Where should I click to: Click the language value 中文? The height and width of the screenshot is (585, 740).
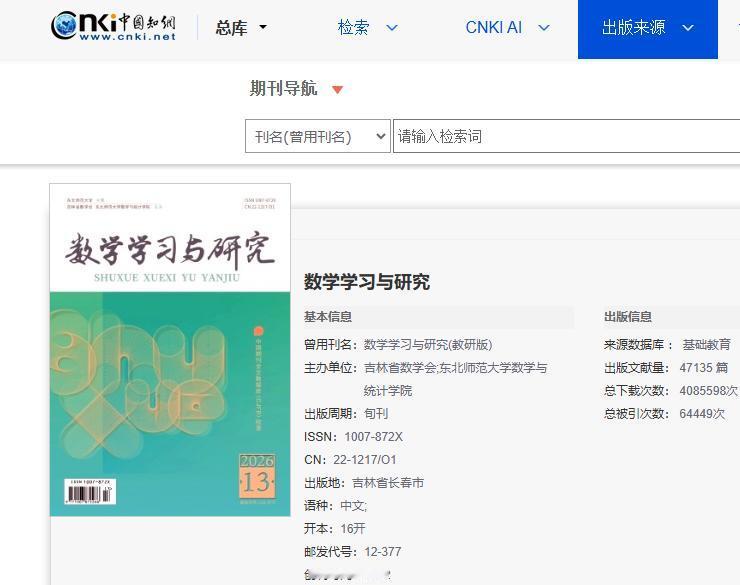[x=353, y=506]
